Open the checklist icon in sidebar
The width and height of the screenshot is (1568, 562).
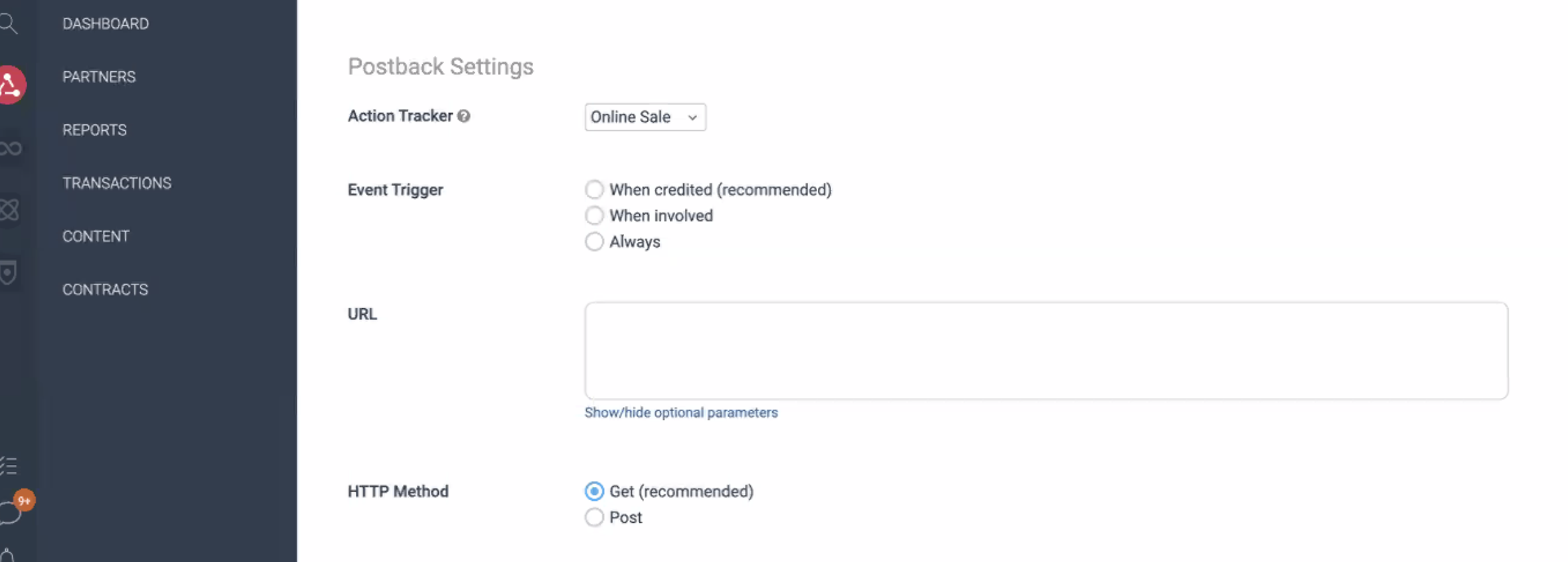pos(9,466)
